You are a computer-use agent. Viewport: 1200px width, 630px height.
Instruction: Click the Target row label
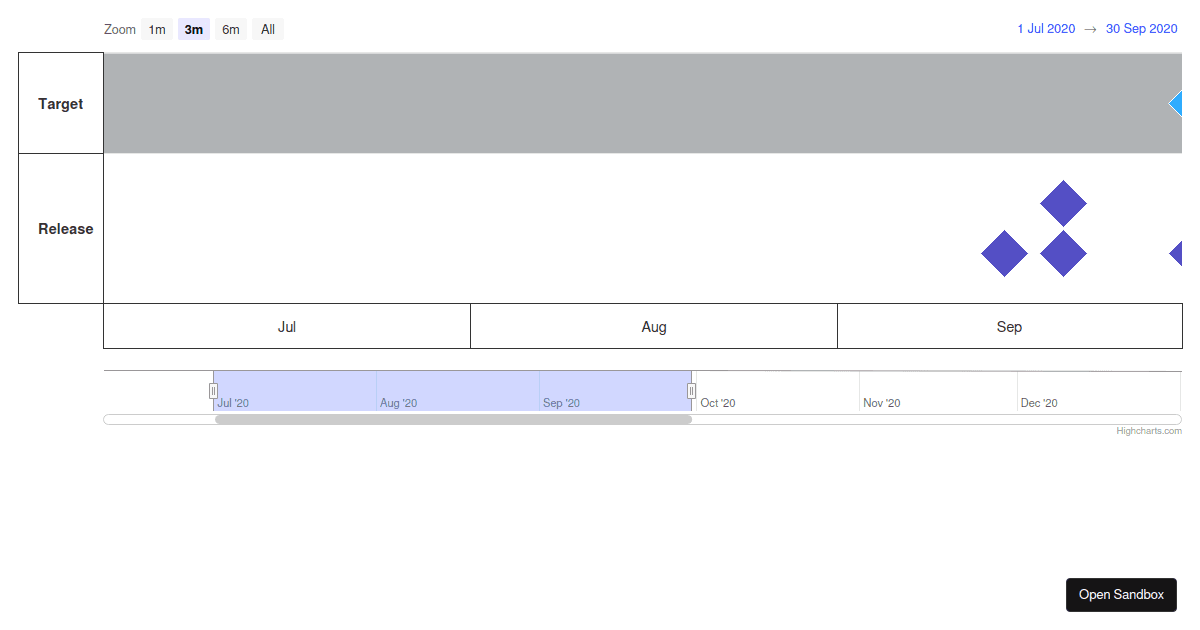click(61, 104)
